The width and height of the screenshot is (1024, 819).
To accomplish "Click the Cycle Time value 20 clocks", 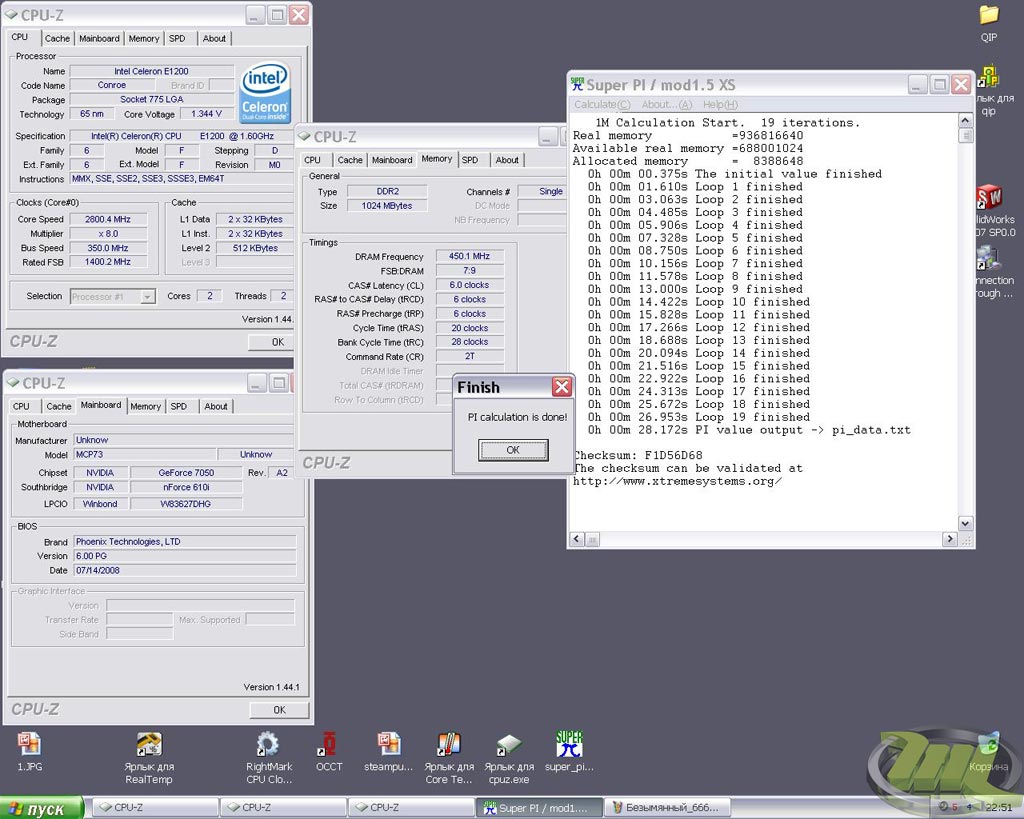I will point(470,328).
